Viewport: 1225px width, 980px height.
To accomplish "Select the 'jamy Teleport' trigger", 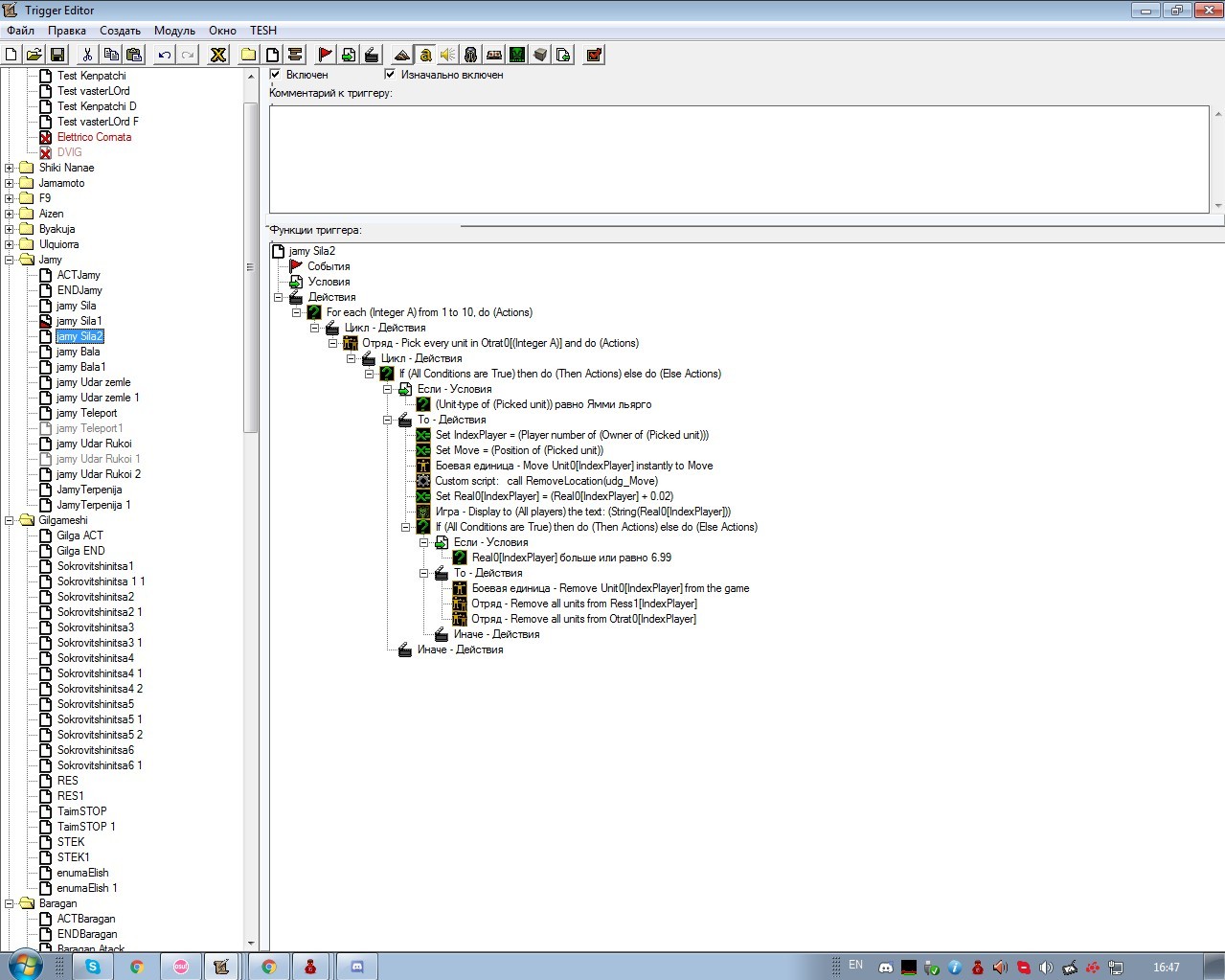I will pos(86,413).
